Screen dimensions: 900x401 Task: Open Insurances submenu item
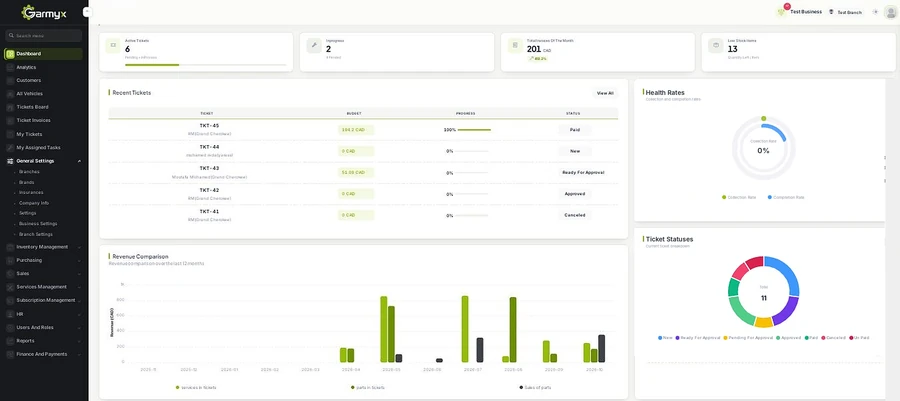pyautogui.click(x=31, y=193)
